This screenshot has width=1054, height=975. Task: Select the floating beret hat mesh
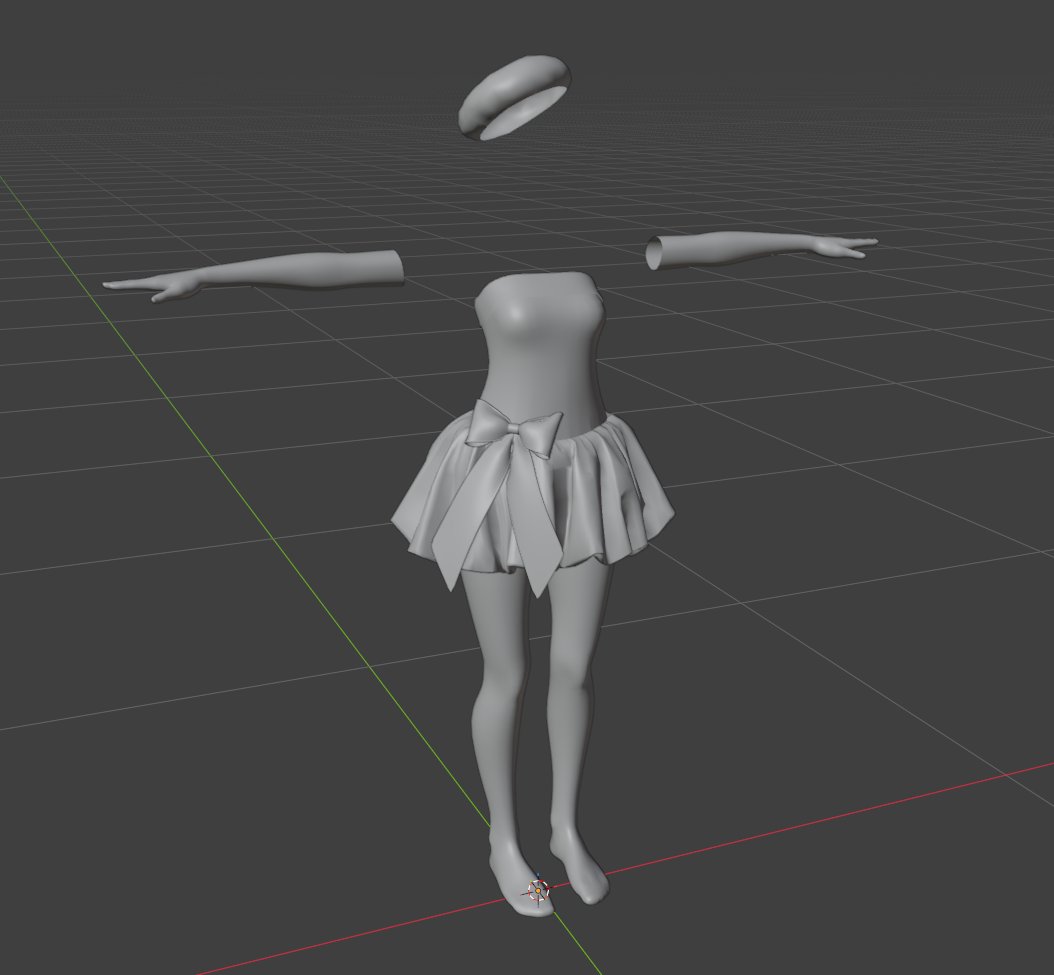click(x=514, y=98)
